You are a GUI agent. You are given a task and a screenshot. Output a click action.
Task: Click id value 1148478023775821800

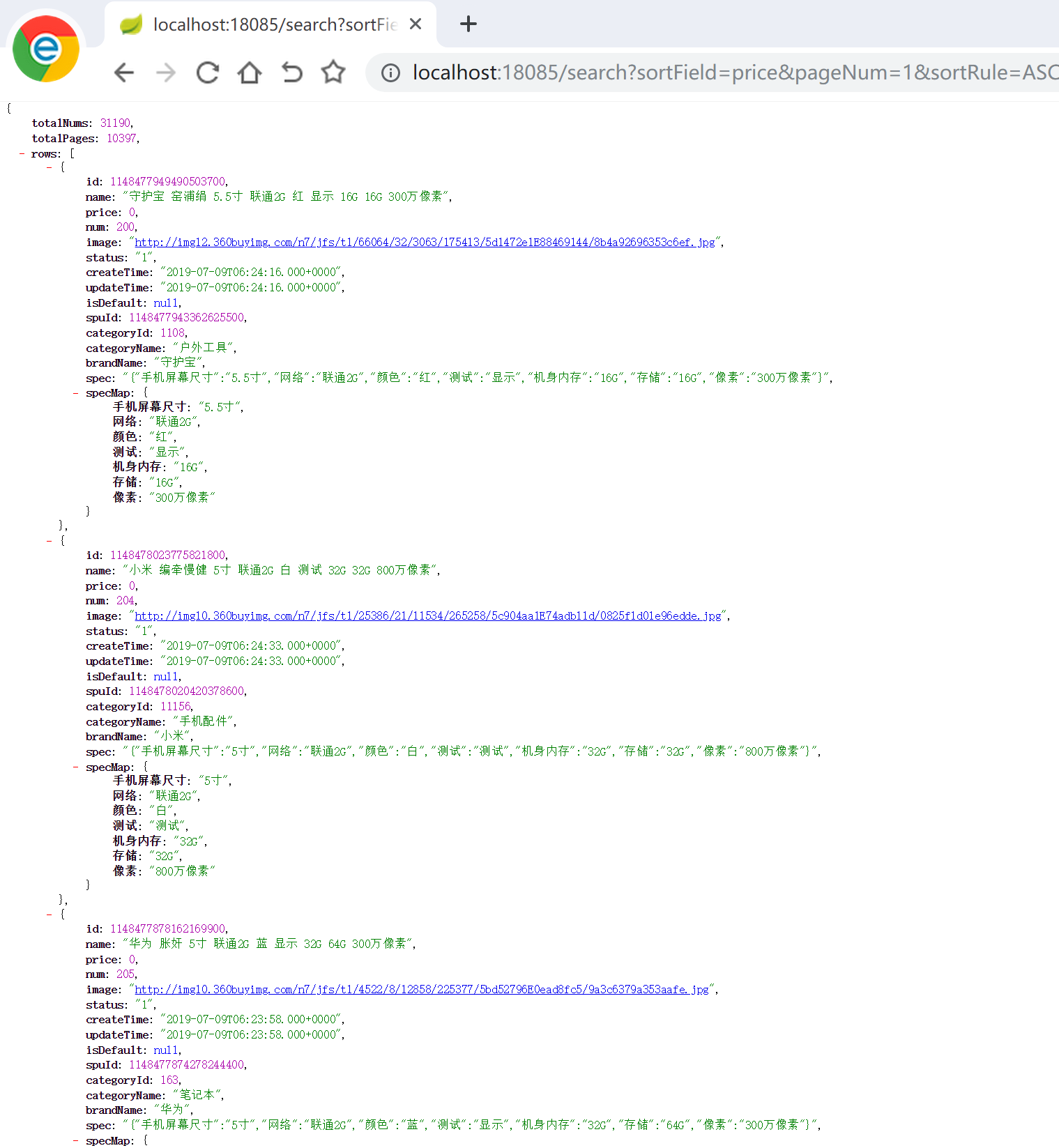tap(167, 556)
